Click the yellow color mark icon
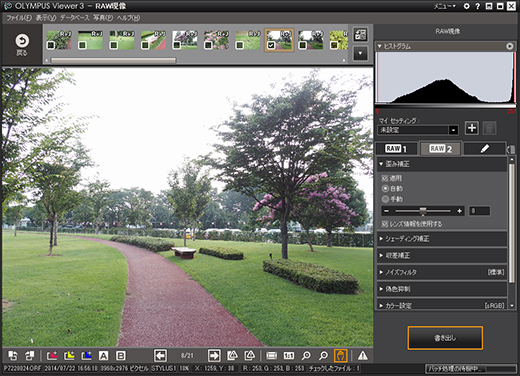This screenshot has height=376, width=520. [69, 356]
